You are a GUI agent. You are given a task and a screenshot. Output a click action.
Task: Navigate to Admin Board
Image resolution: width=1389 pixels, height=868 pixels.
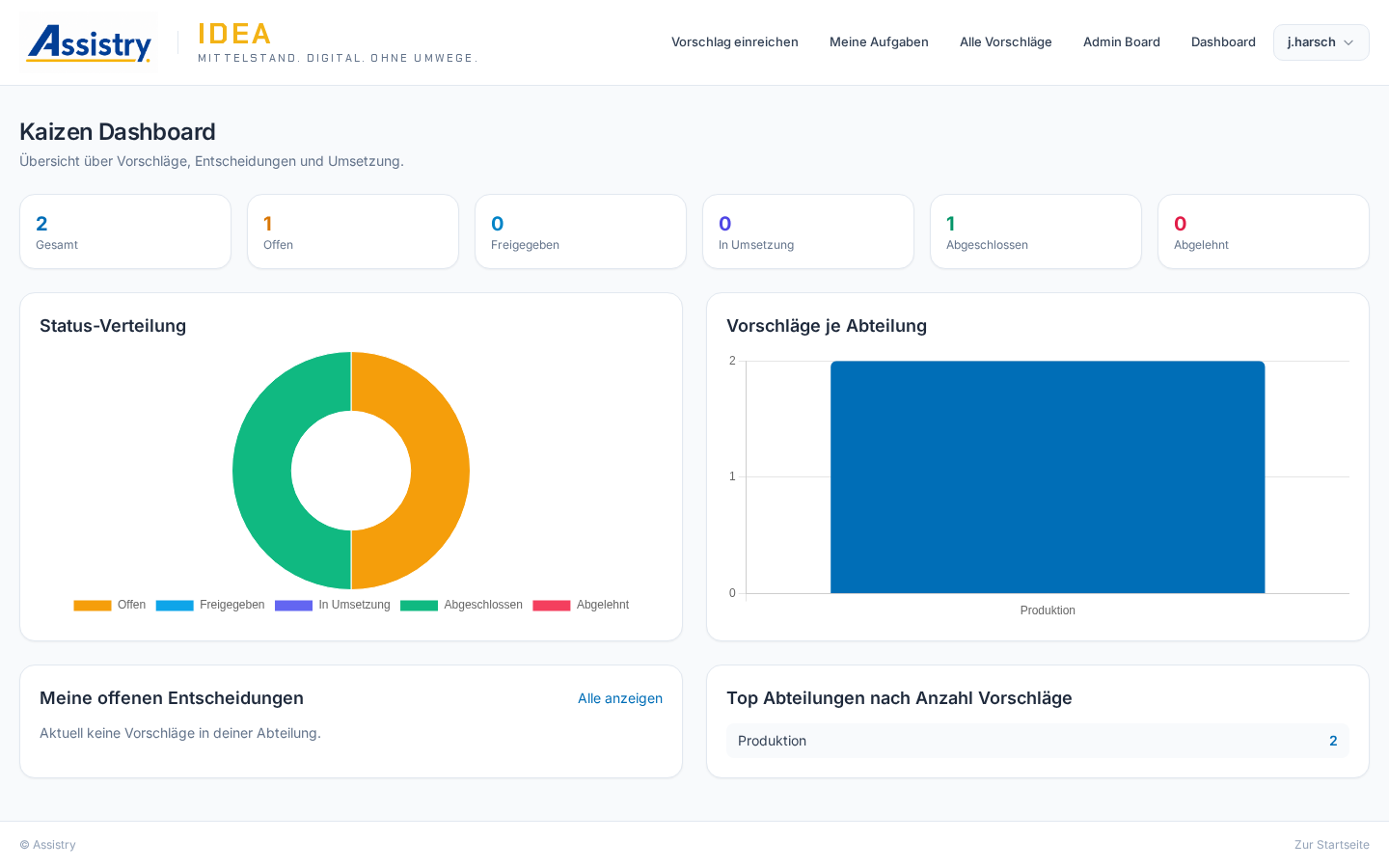click(1122, 42)
